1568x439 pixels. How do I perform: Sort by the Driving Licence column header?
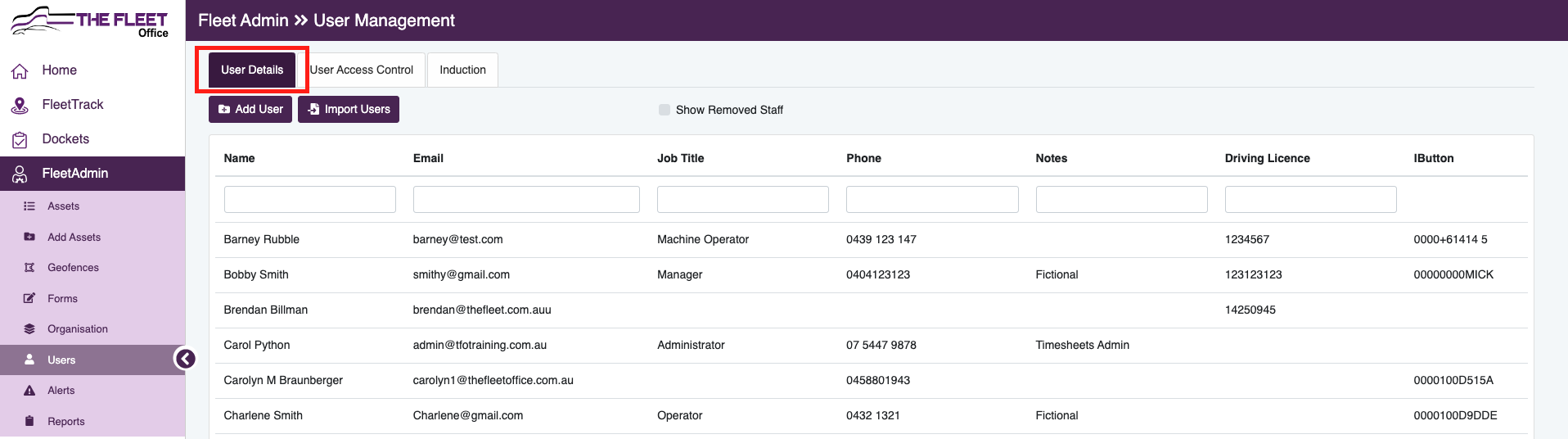click(1267, 158)
